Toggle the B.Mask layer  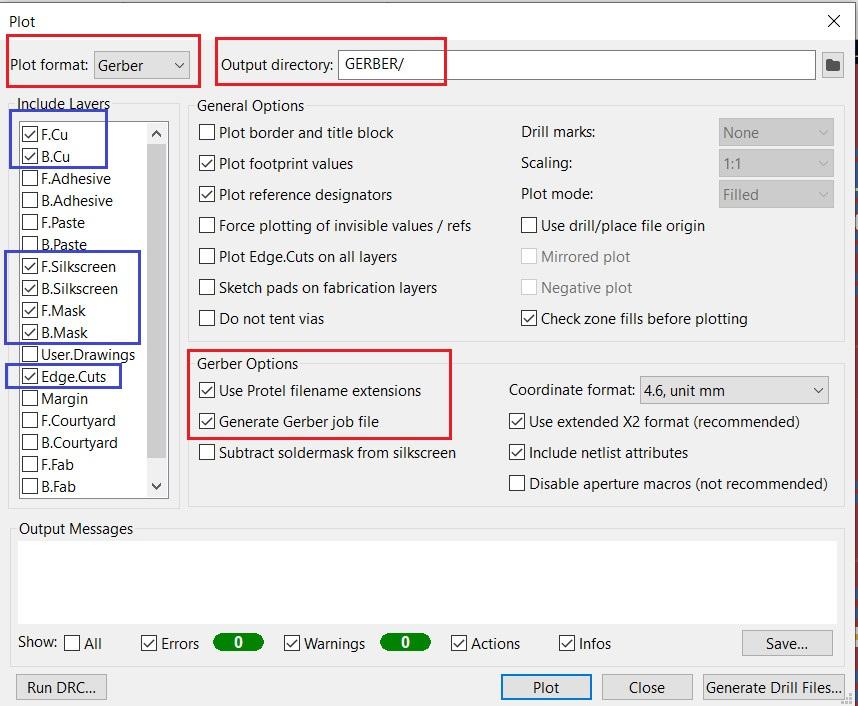tap(30, 332)
